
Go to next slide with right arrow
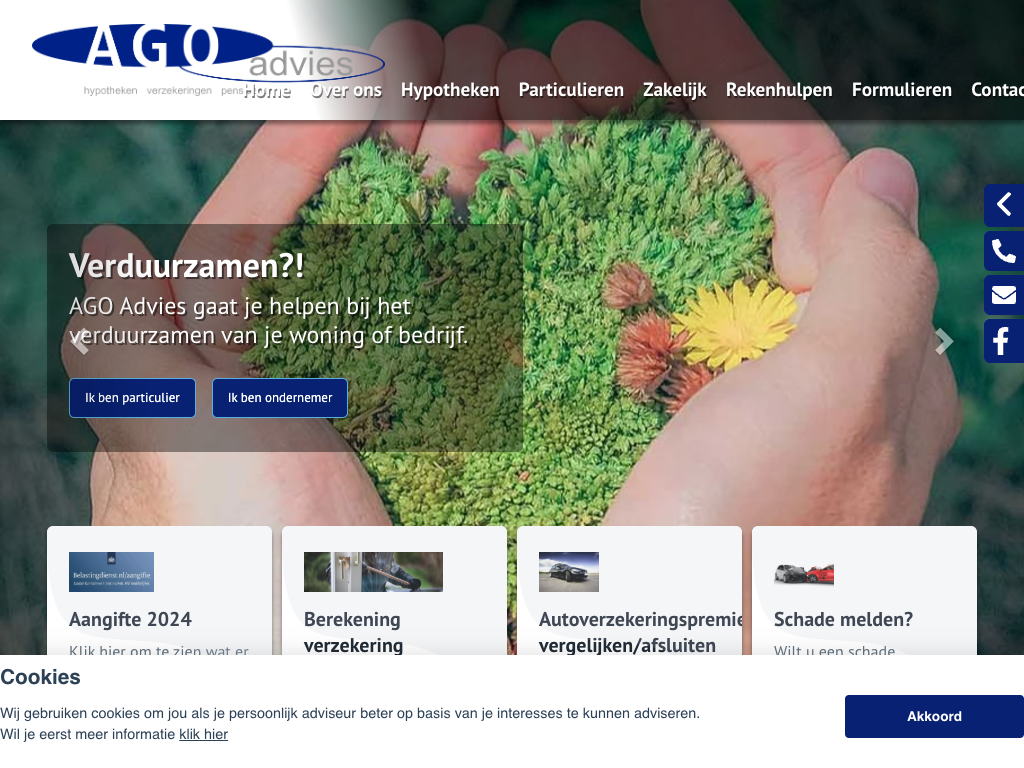[x=943, y=342]
